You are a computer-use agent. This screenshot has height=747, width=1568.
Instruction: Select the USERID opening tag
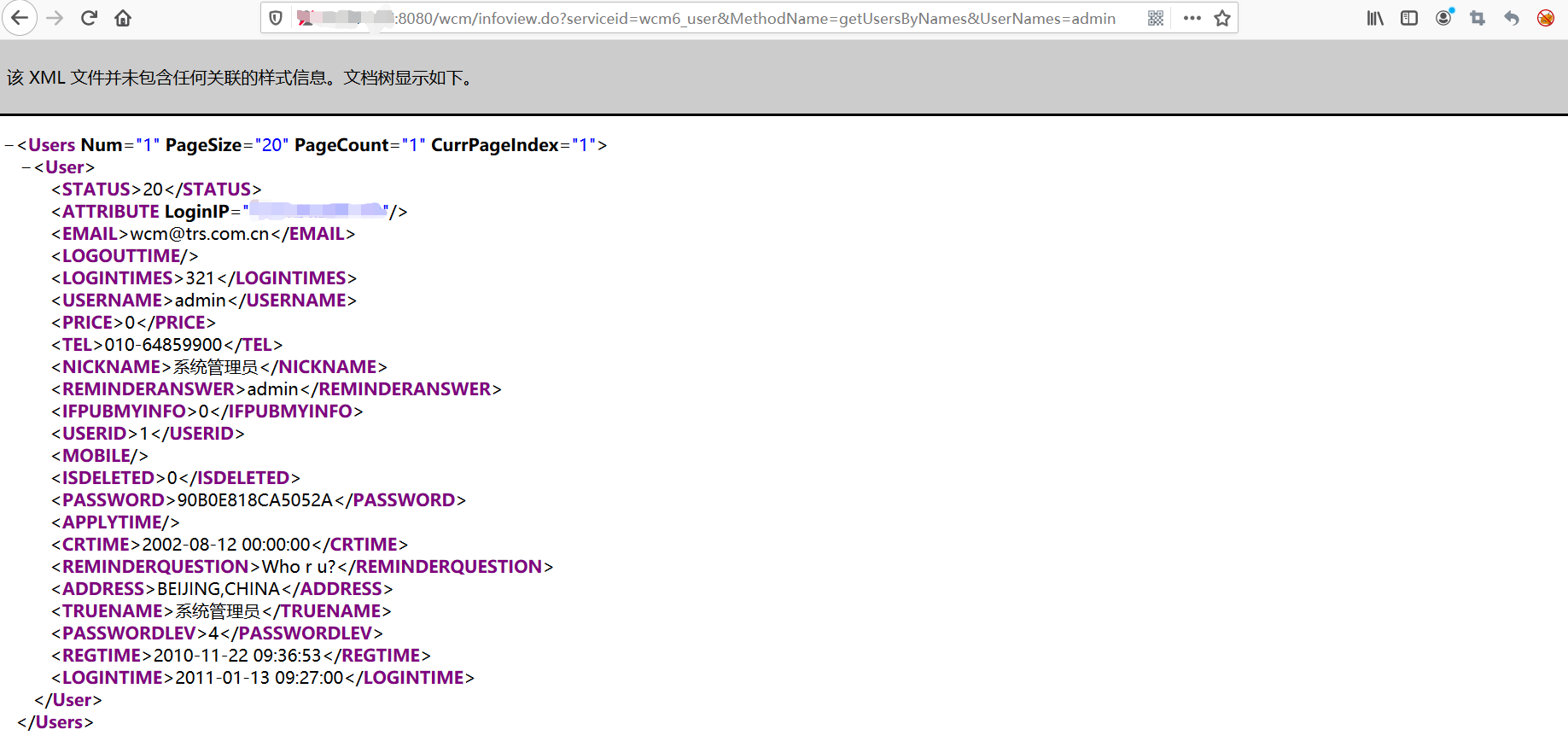[x=95, y=434]
